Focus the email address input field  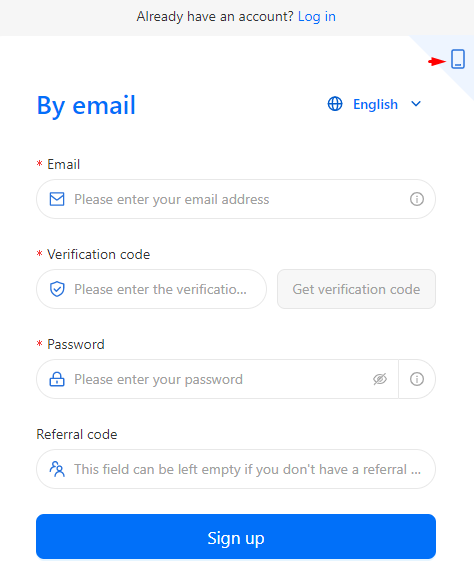coord(236,199)
